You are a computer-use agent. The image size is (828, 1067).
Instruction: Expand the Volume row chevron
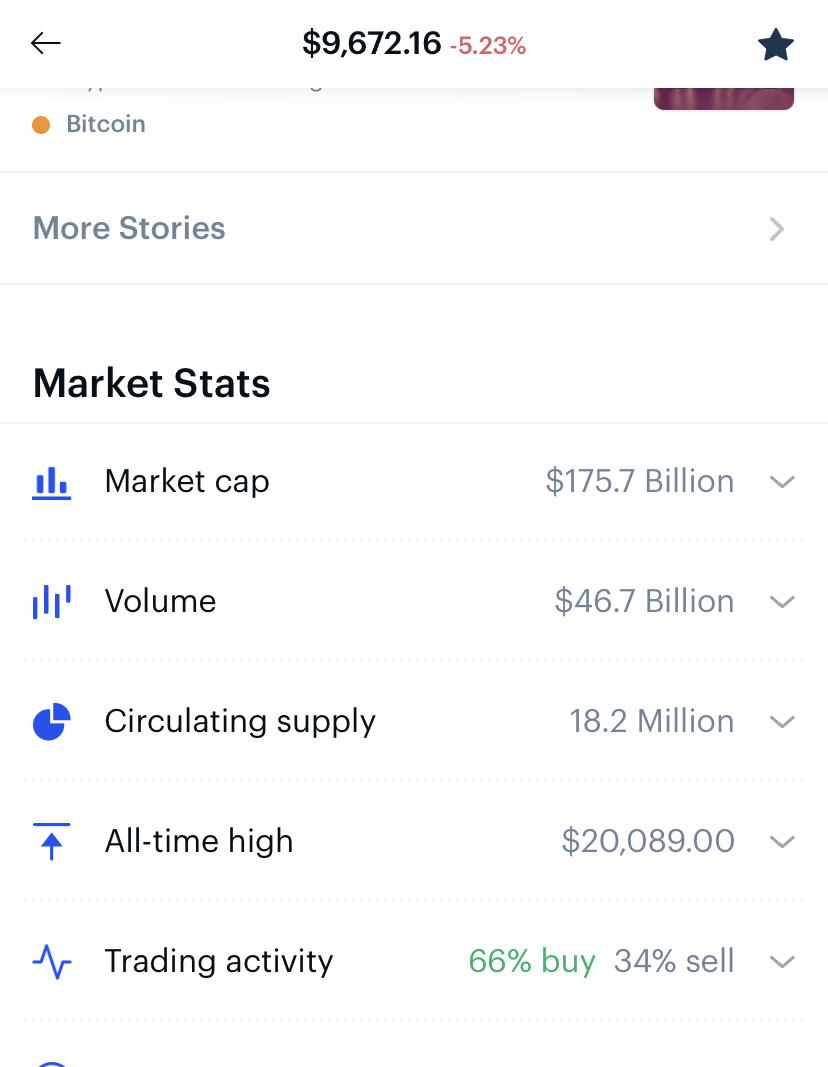(x=782, y=602)
